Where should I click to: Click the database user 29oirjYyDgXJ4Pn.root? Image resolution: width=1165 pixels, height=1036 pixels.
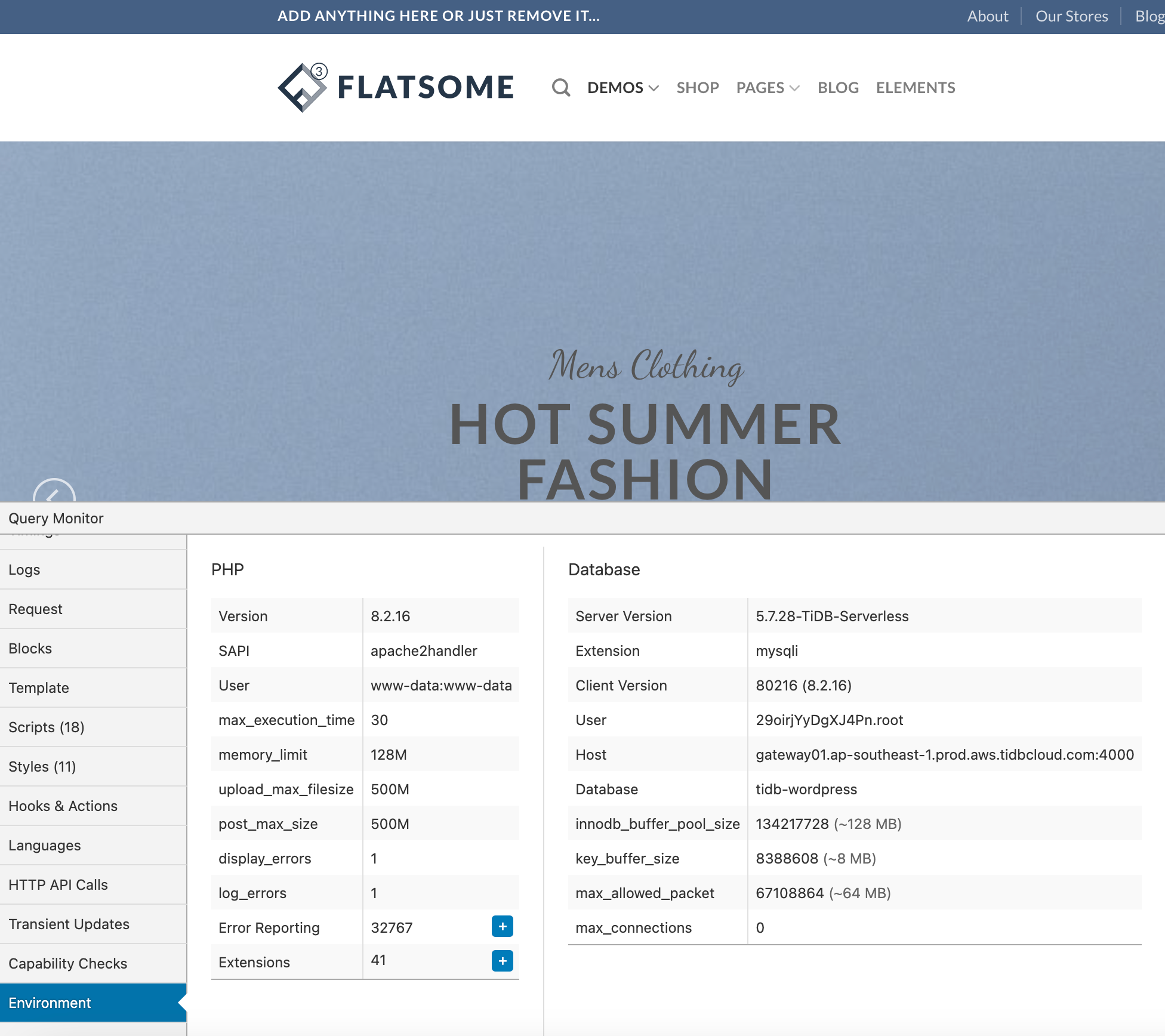point(830,720)
